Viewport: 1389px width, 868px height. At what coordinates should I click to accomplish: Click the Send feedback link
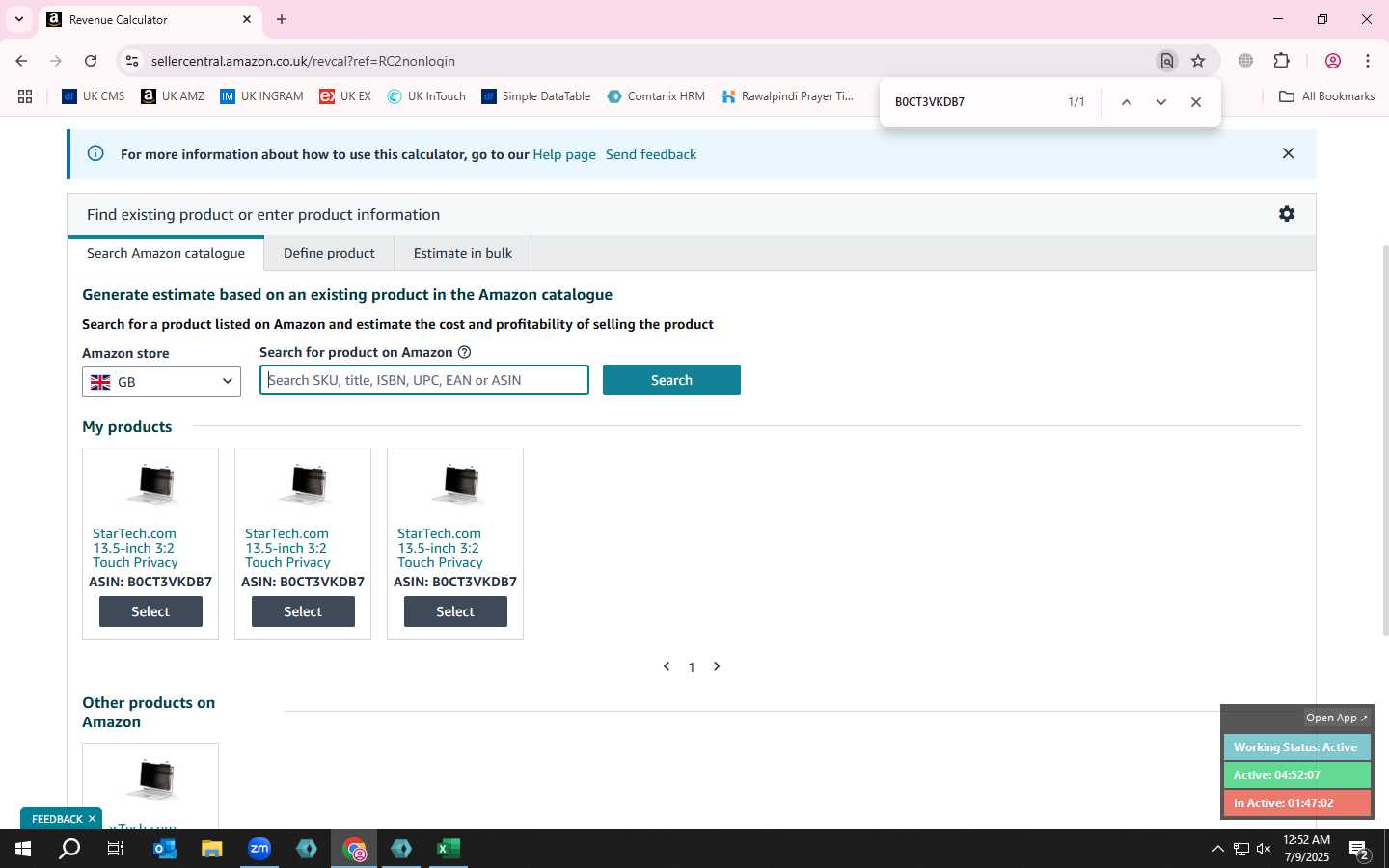click(651, 154)
